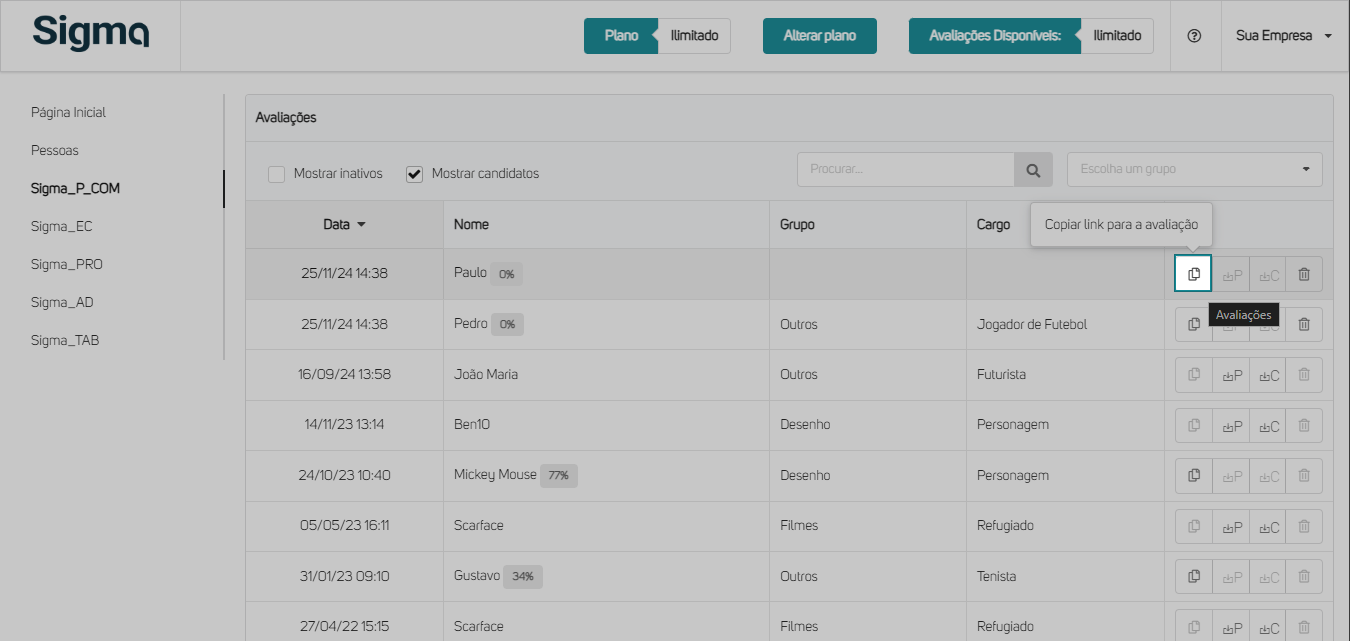Viewport: 1350px width, 641px height.
Task: Copy the evaluation link for Mickey Mouse
Action: (1193, 476)
